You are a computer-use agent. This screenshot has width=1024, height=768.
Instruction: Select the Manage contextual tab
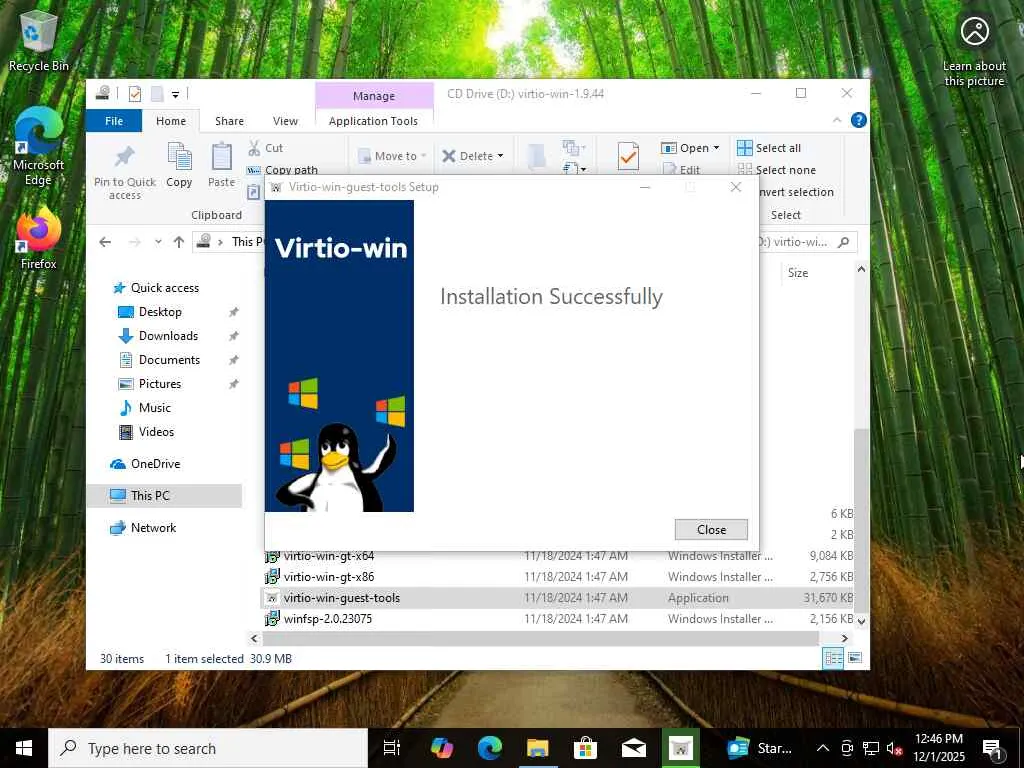tap(374, 95)
